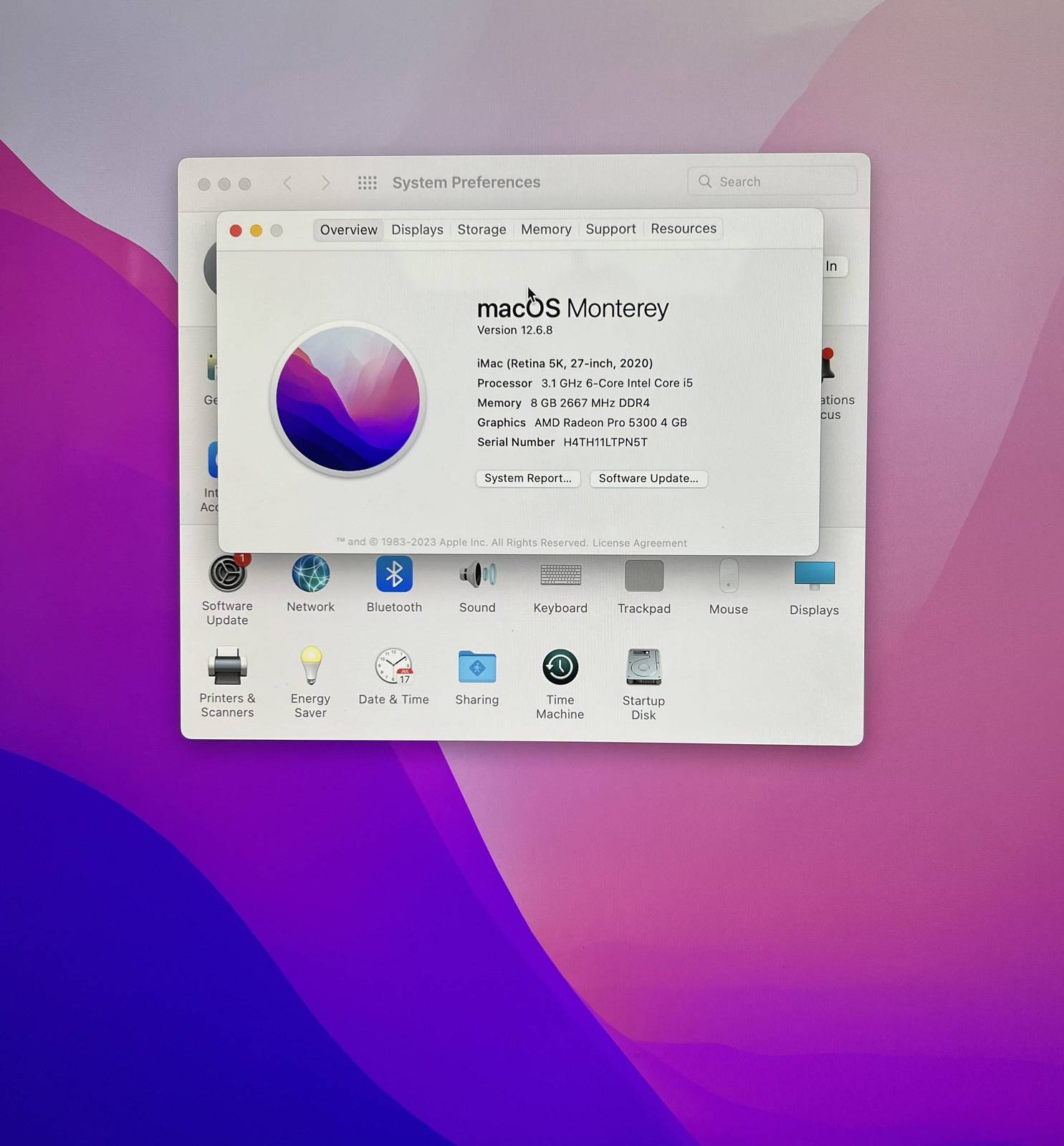Switch to the Overview tab
Viewport: 1064px width, 1146px height.
349,230
